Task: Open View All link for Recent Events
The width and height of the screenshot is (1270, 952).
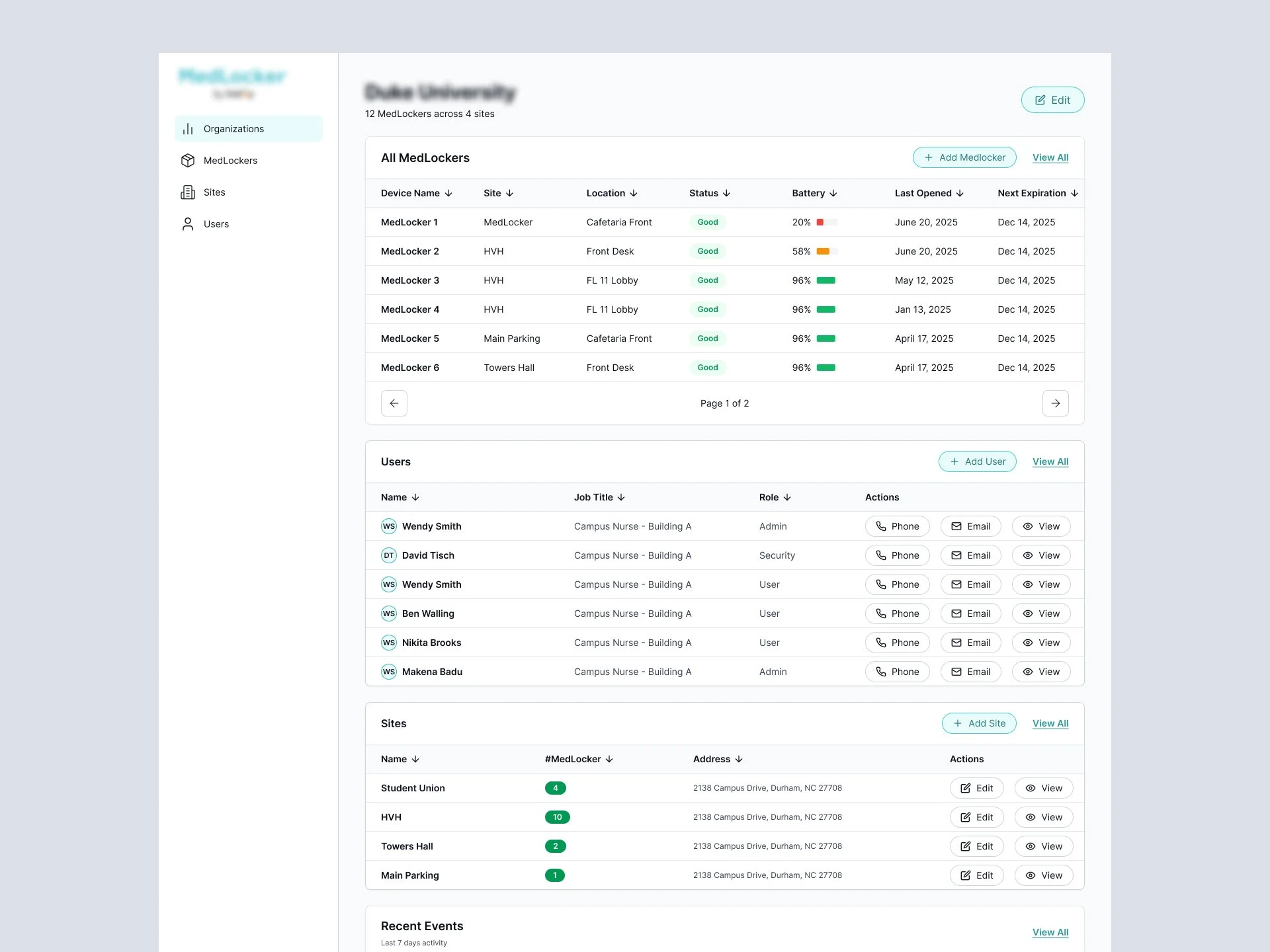Action: click(x=1050, y=932)
